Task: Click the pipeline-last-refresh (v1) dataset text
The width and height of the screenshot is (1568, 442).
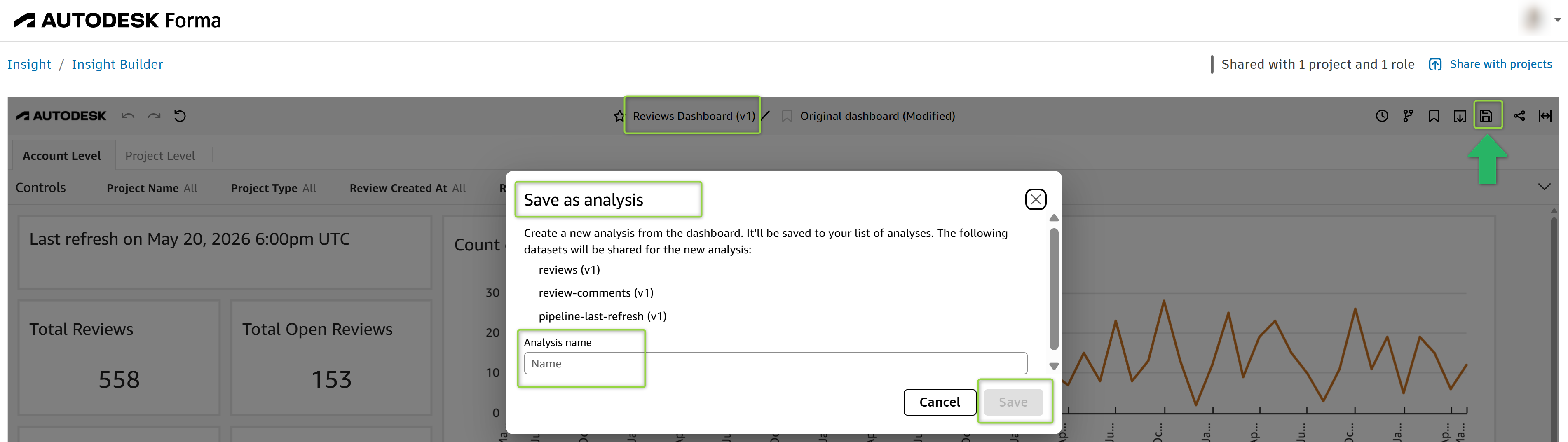Action: [602, 317]
